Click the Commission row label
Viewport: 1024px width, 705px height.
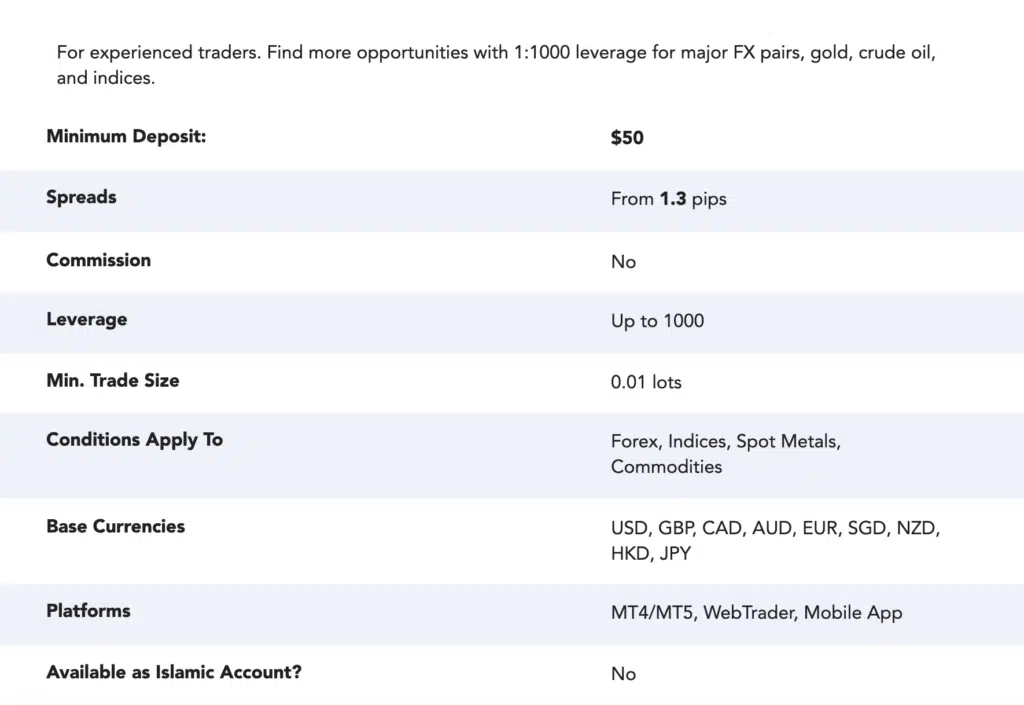[x=99, y=260]
